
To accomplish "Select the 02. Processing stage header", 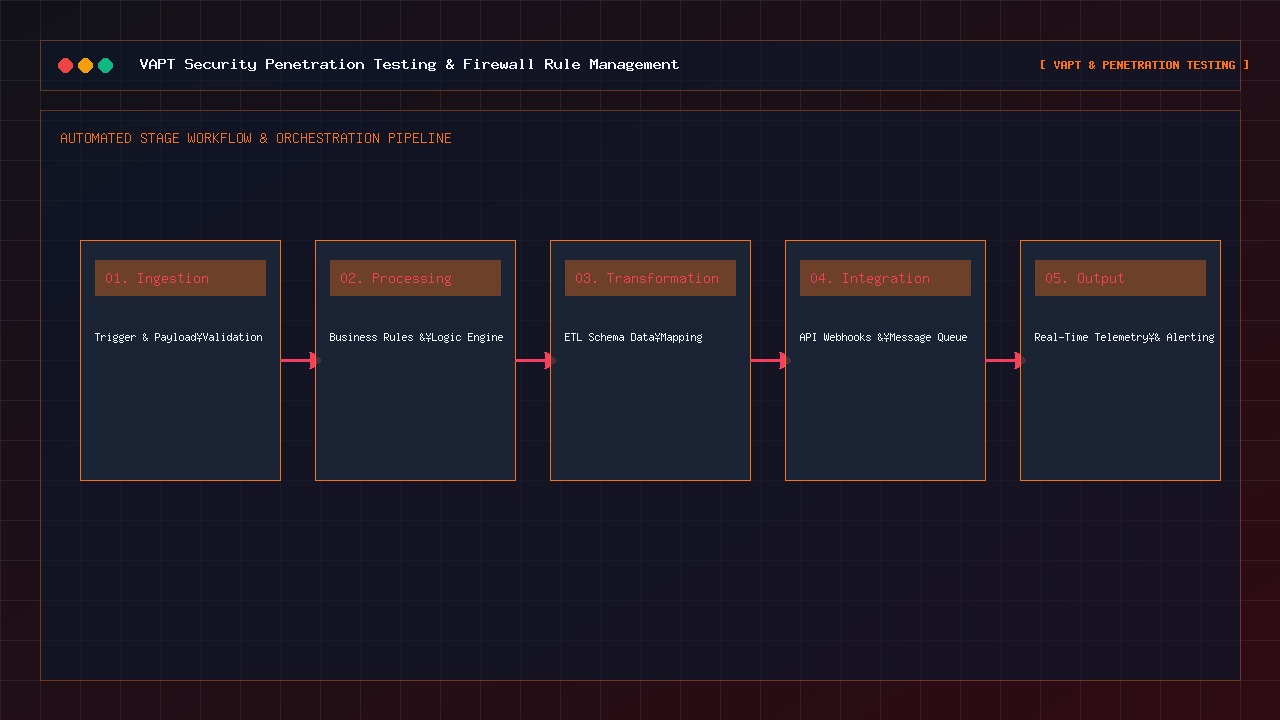I will [415, 278].
